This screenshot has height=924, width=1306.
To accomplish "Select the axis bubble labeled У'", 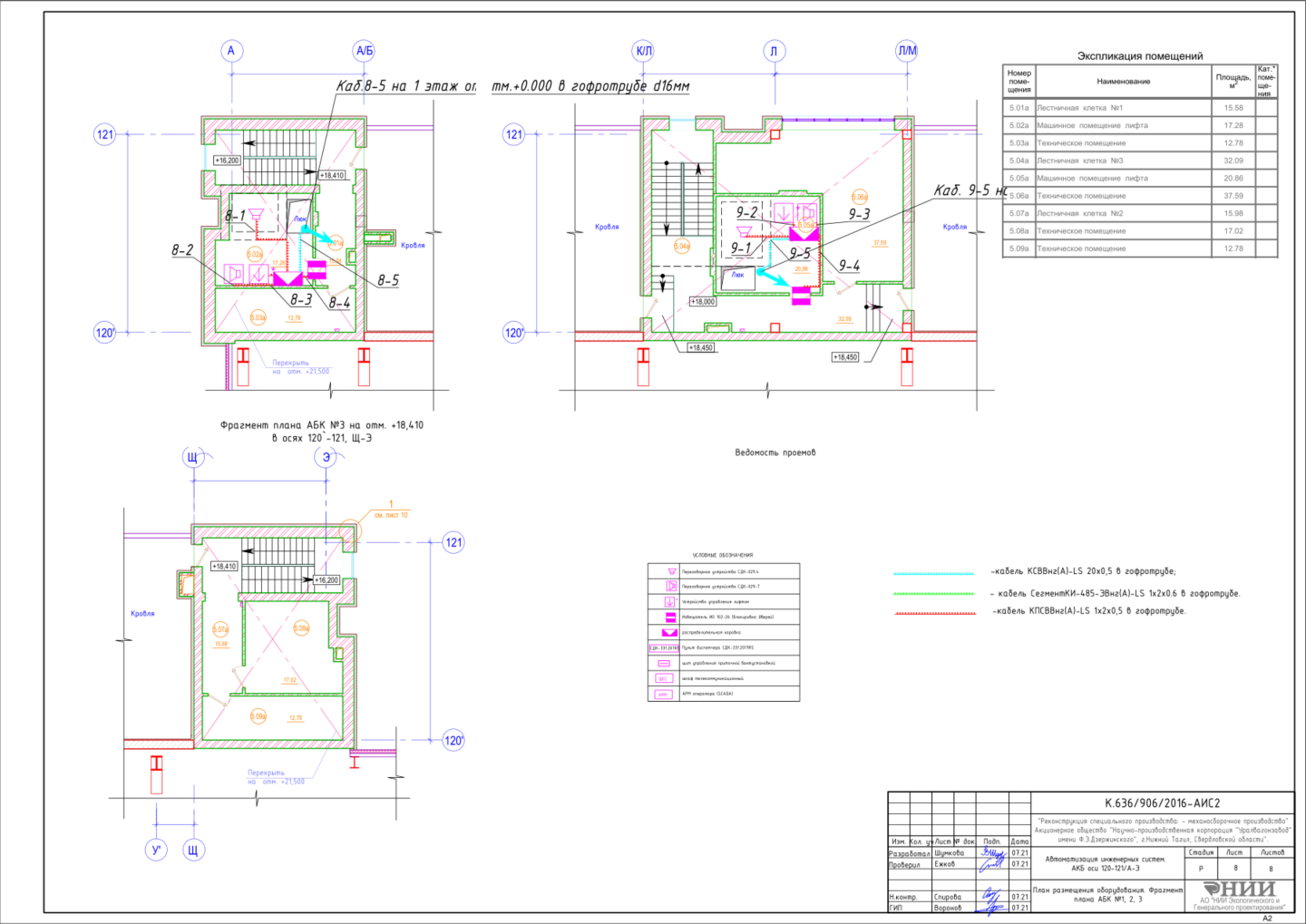I will 156,850.
